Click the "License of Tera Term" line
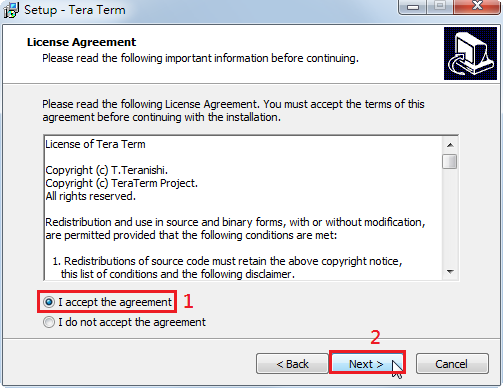 (x=95, y=144)
